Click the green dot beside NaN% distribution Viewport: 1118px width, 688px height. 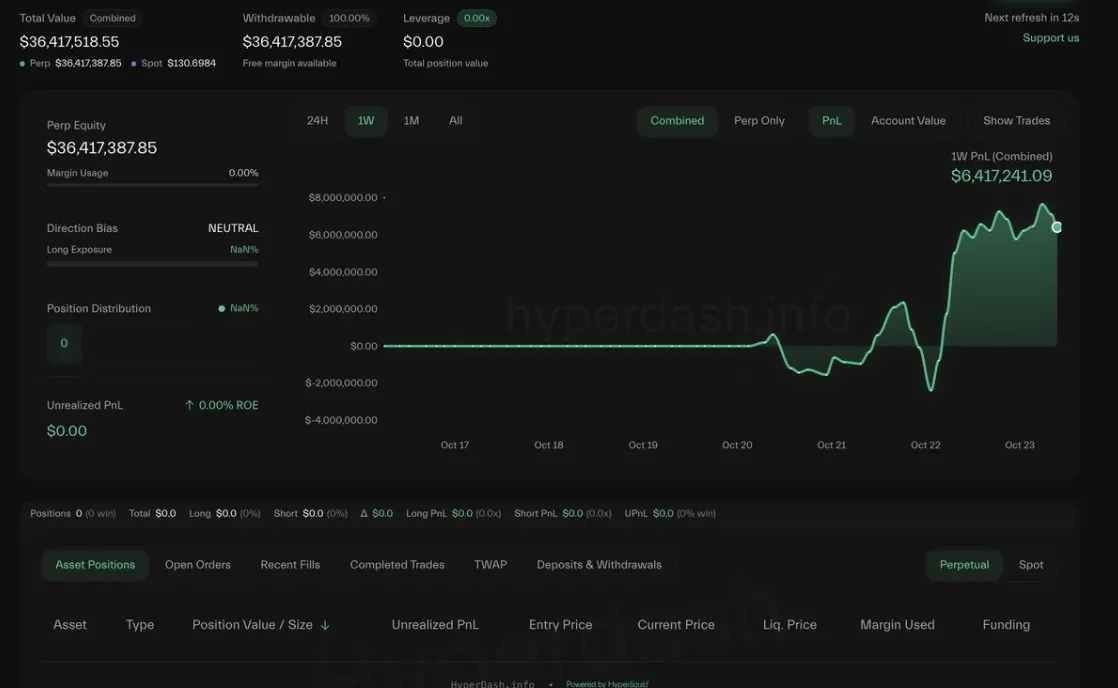point(221,307)
